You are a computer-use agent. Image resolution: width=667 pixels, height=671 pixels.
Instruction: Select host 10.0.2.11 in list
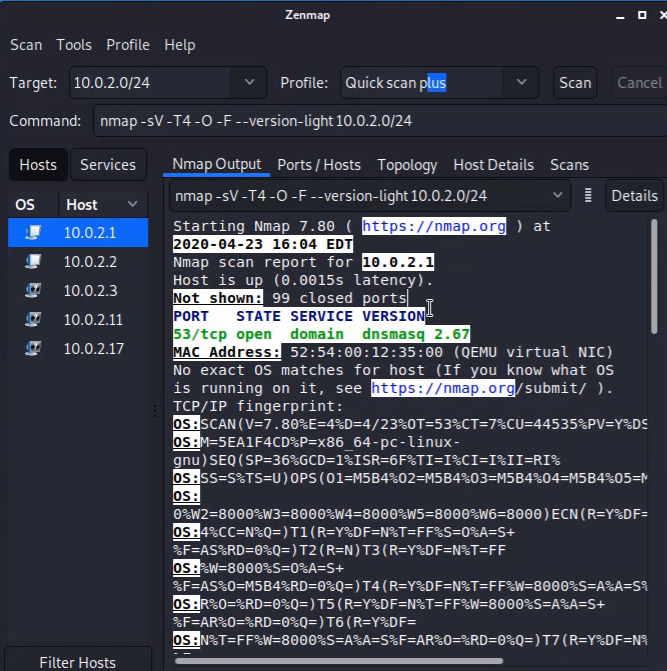(78, 320)
